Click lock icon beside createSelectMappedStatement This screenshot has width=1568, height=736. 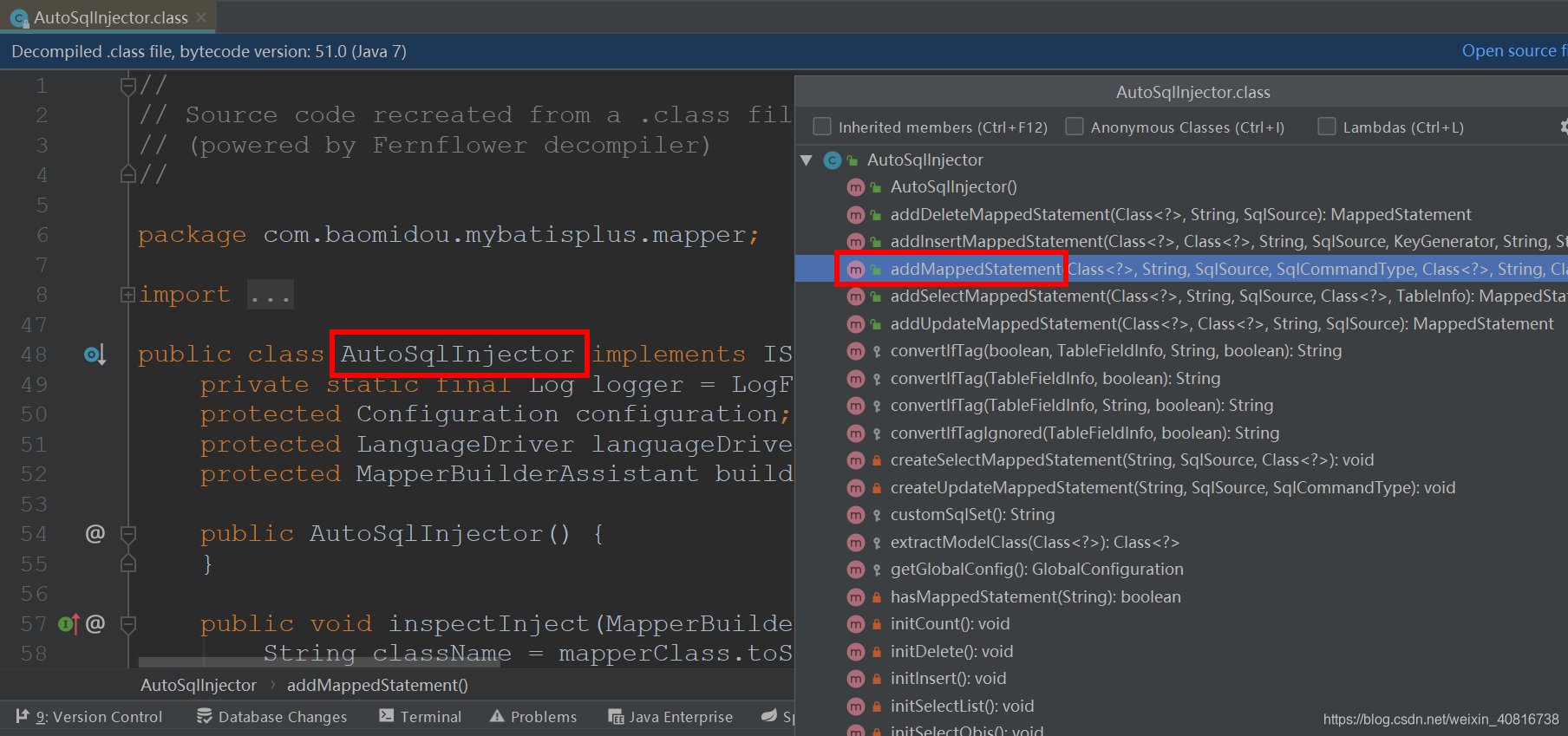tap(876, 460)
